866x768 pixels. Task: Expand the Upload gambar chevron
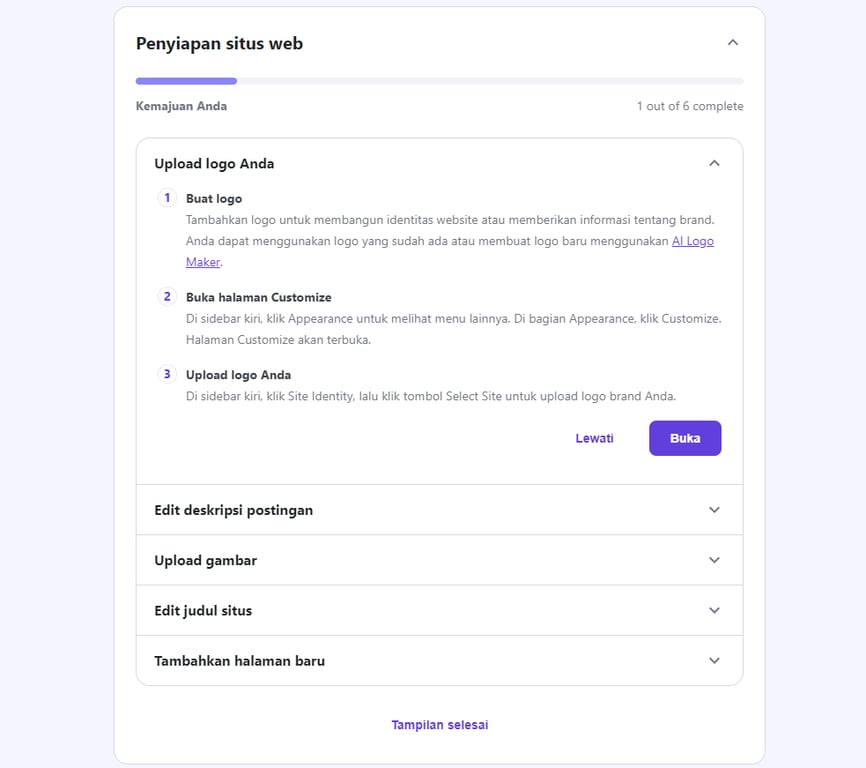pyautogui.click(x=714, y=560)
